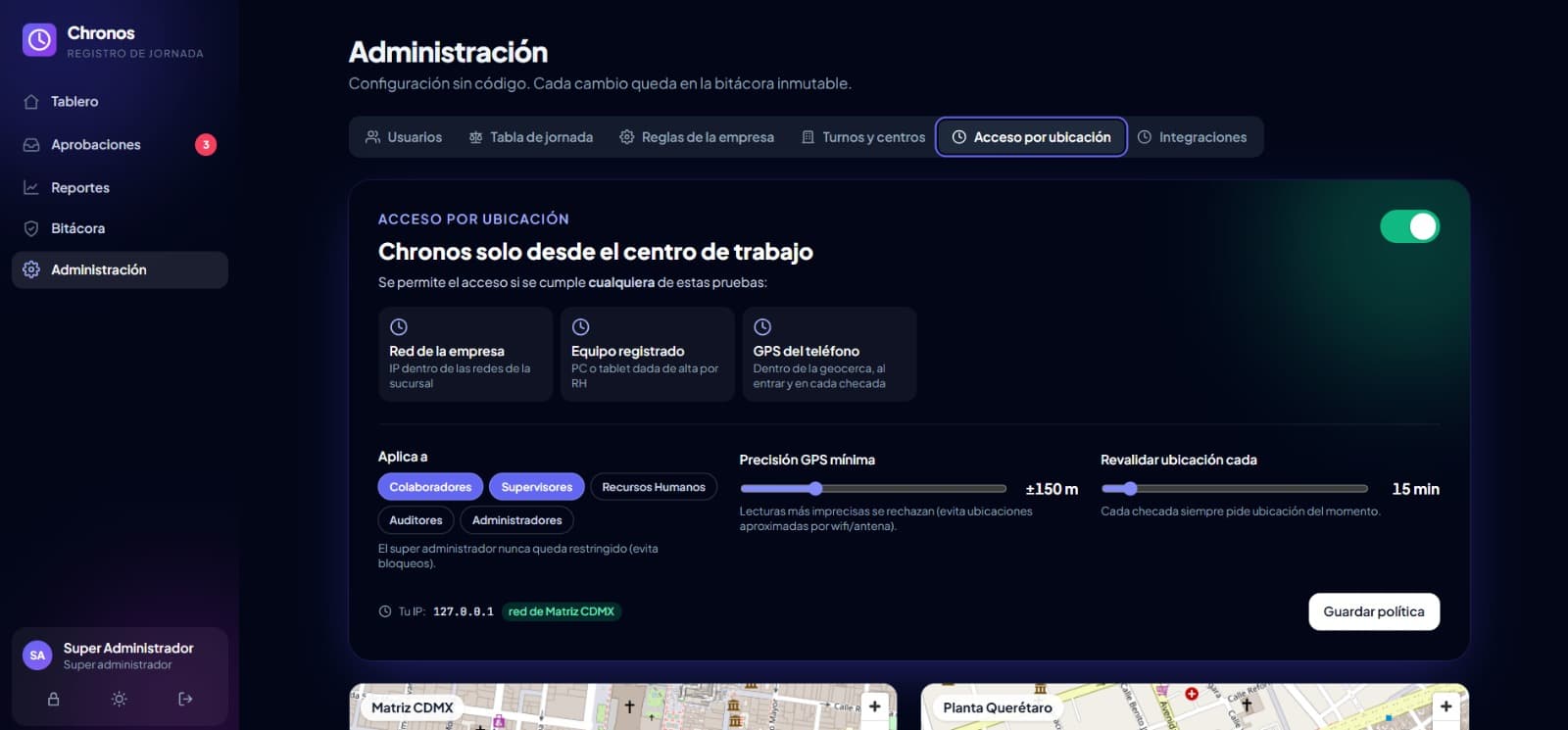Click the Chronos clock logo icon

[39, 40]
